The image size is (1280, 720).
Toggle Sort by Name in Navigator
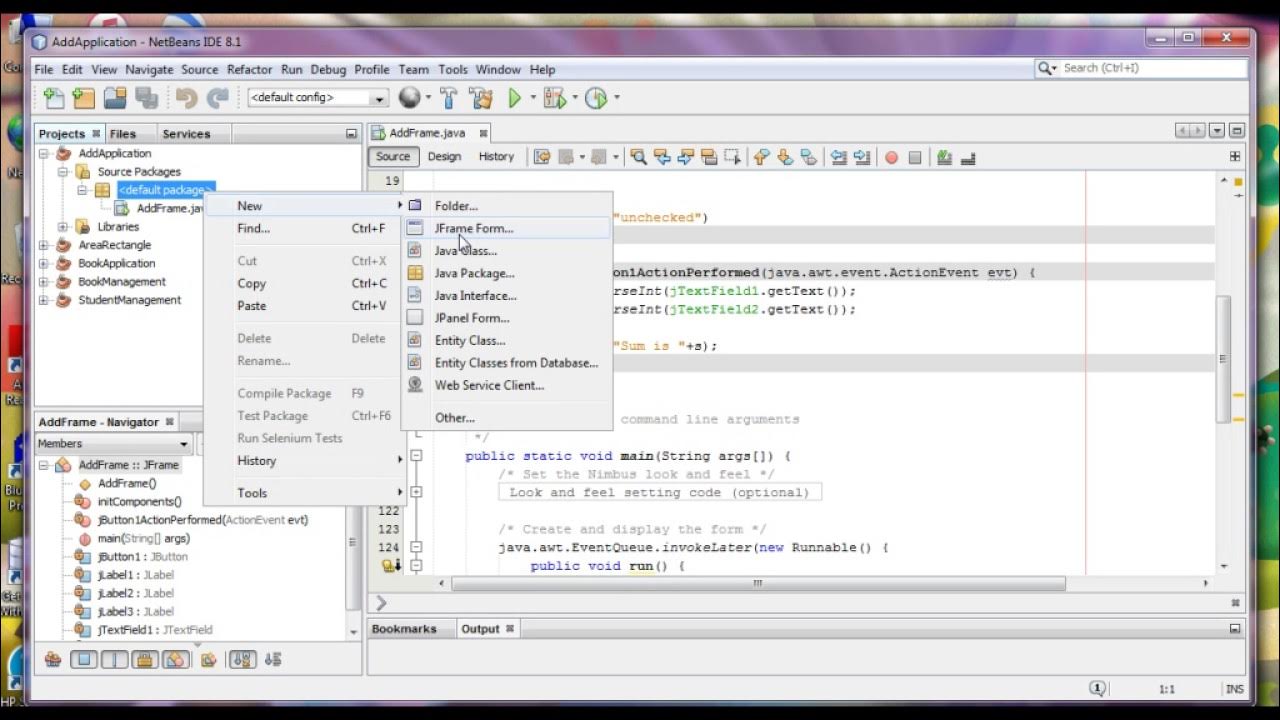[x=242, y=659]
